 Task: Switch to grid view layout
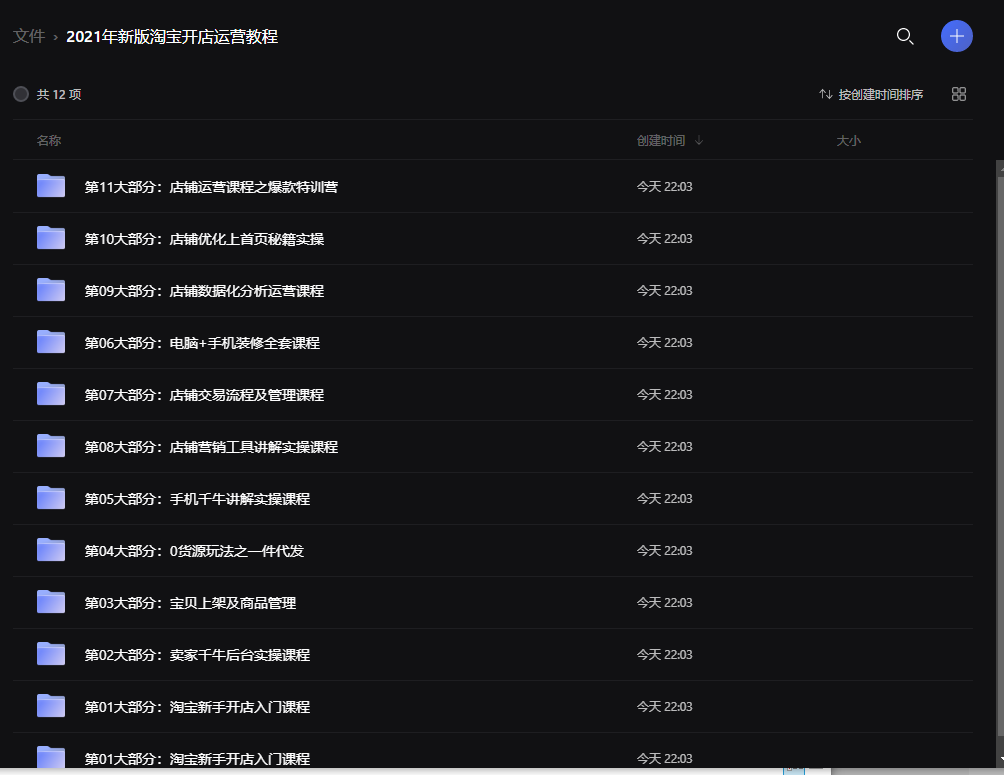[x=958, y=93]
